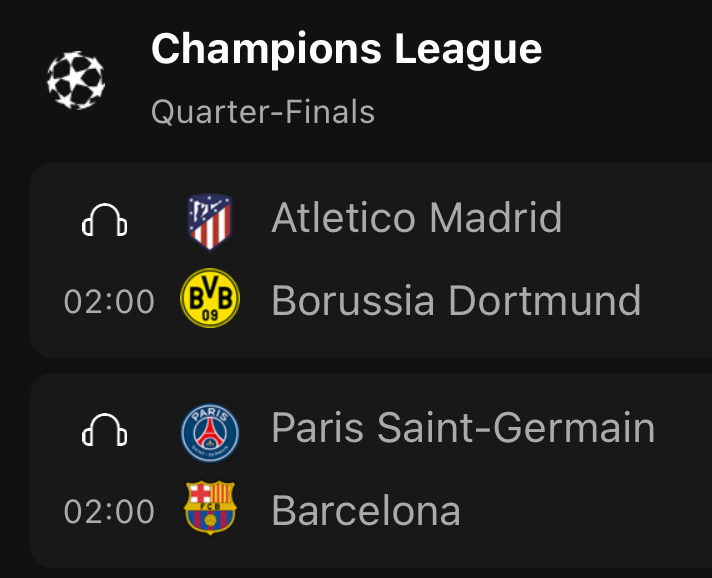Click the 02:00 kickoff time for Barcelona match

(x=109, y=512)
